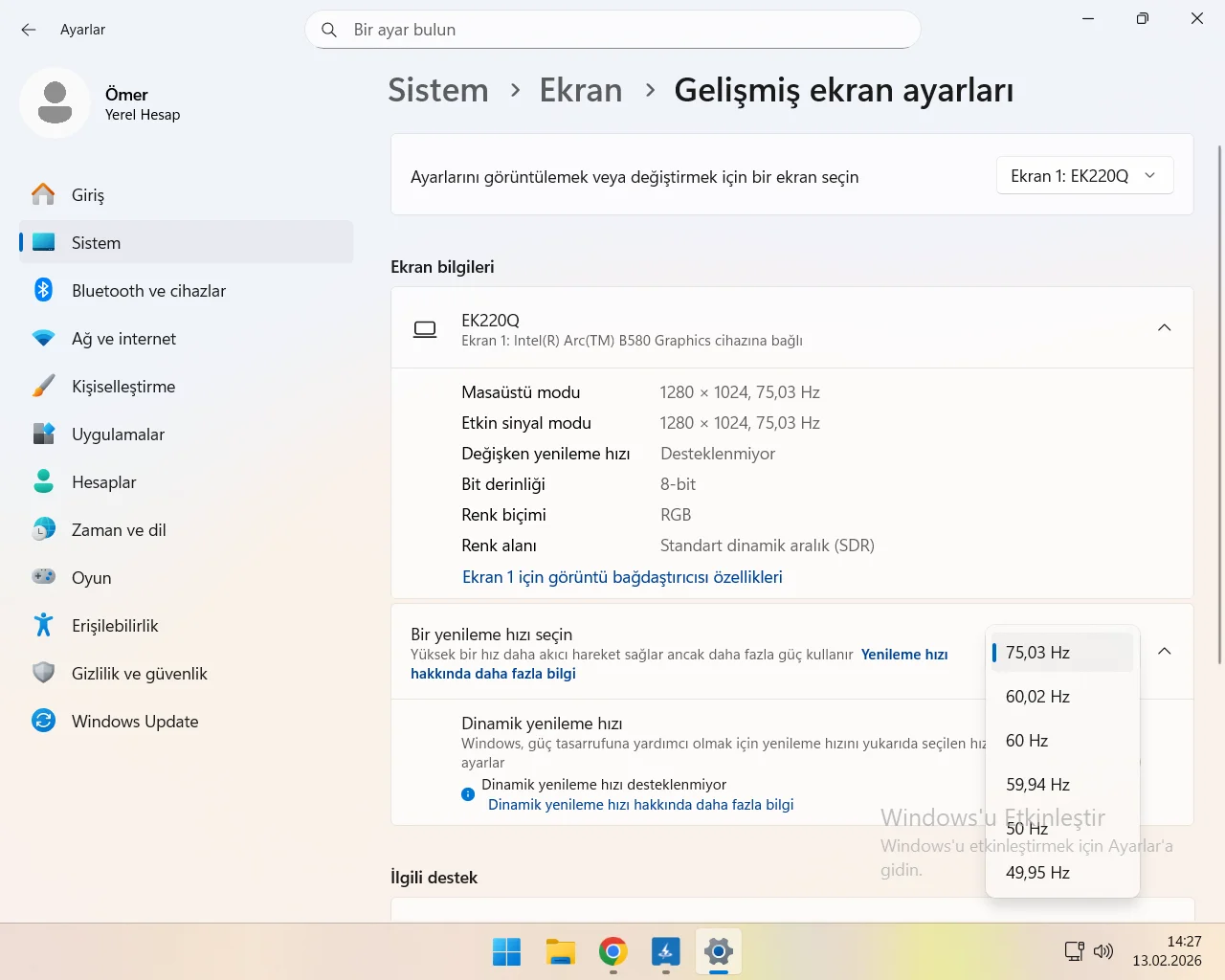
Task: Open Yenileme hızı hakkında daha fazla bilgi
Action: (x=679, y=664)
